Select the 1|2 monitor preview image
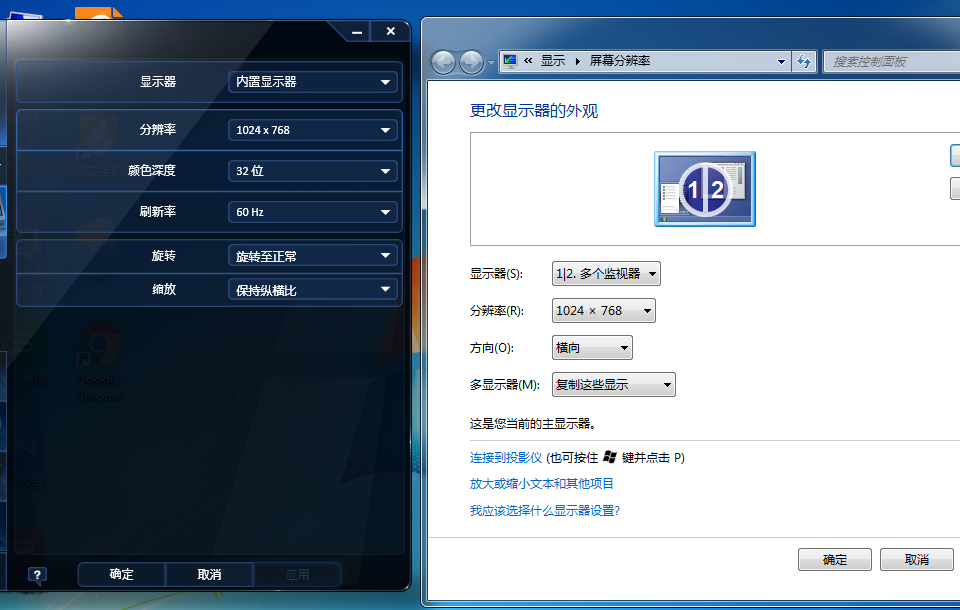Viewport: 960px width, 610px height. tap(704, 189)
